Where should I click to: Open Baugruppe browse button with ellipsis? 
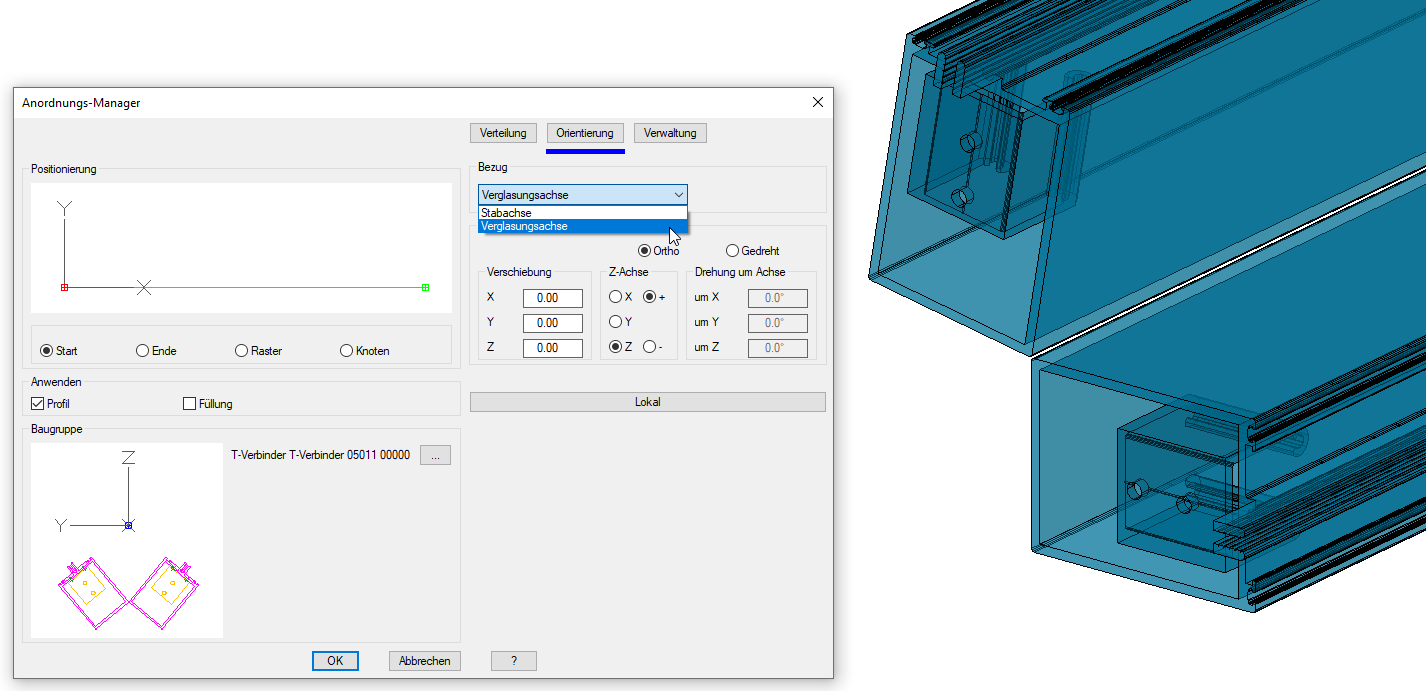pyautogui.click(x=435, y=455)
